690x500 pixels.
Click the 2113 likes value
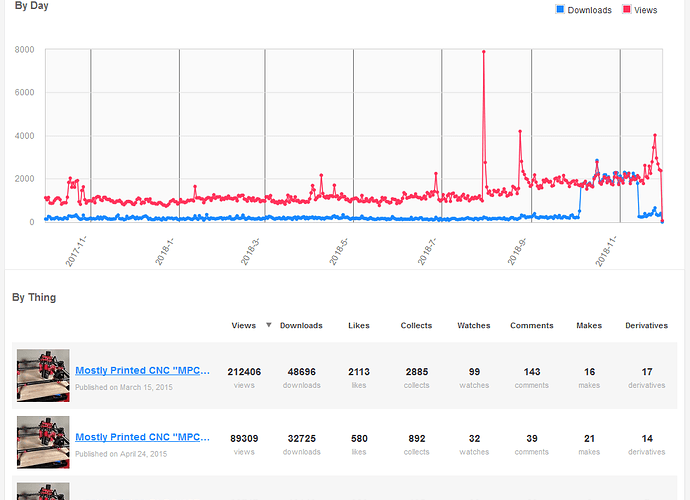click(359, 372)
